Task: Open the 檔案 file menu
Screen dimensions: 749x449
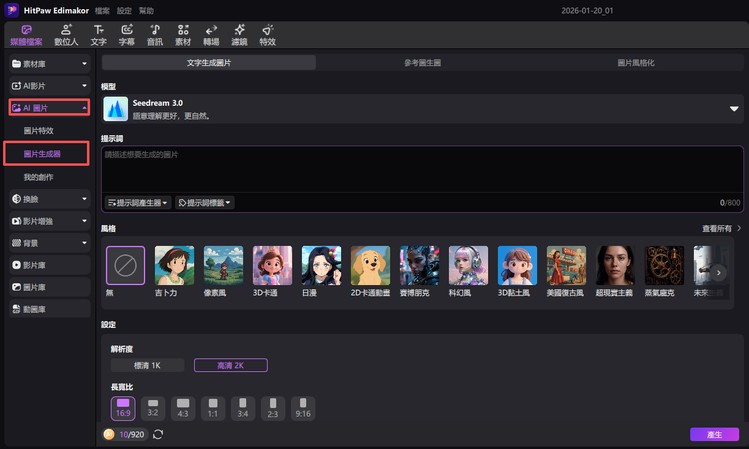Action: 102,11
